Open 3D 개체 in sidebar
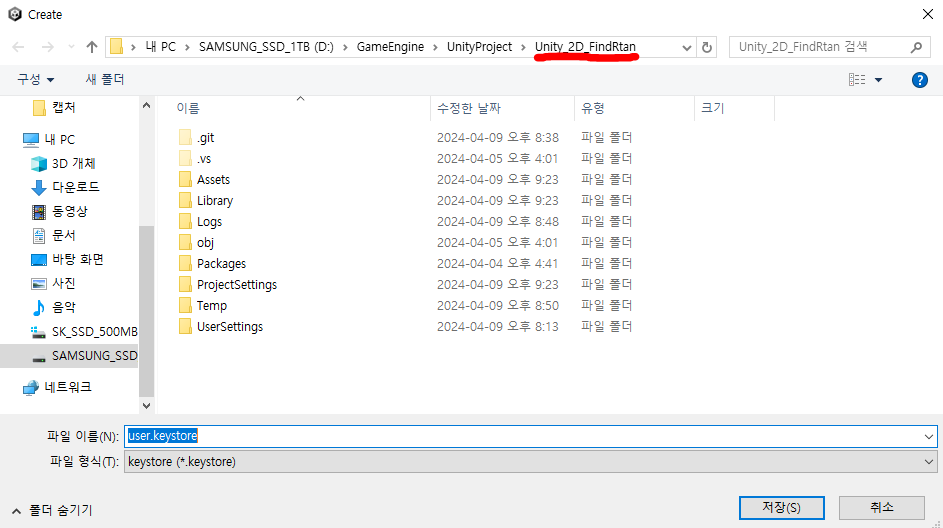This screenshot has width=943, height=528. [73, 164]
